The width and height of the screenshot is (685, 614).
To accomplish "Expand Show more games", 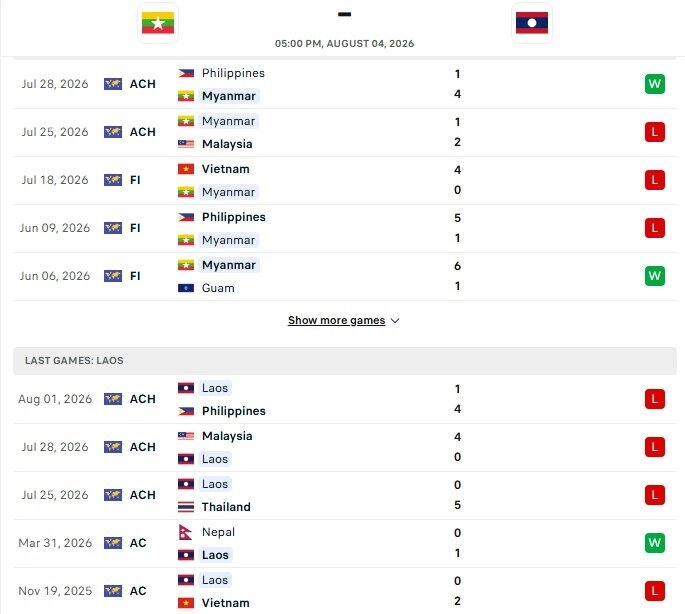I will 336,320.
